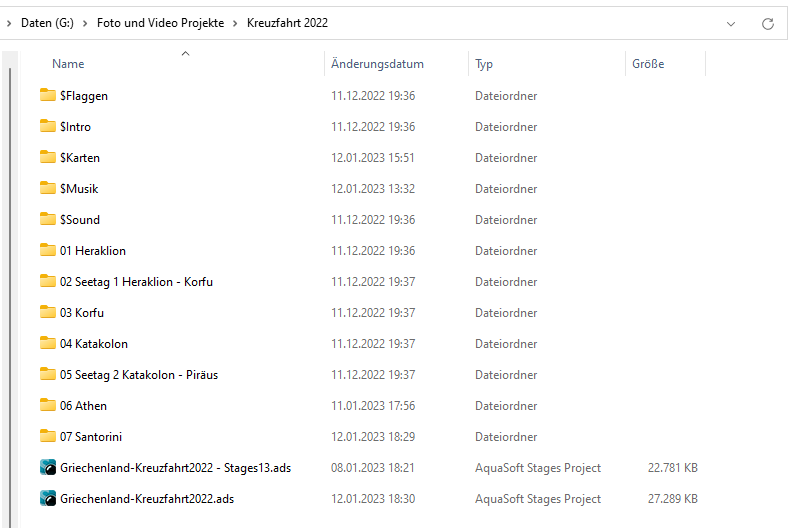Viewport: 795px width, 528px height.
Task: Click the $Musik folder icon
Action: pyautogui.click(x=48, y=189)
